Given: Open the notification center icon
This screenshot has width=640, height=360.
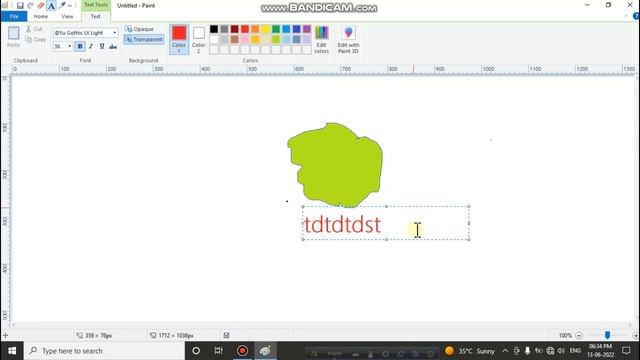Looking at the screenshot, I should [627, 351].
